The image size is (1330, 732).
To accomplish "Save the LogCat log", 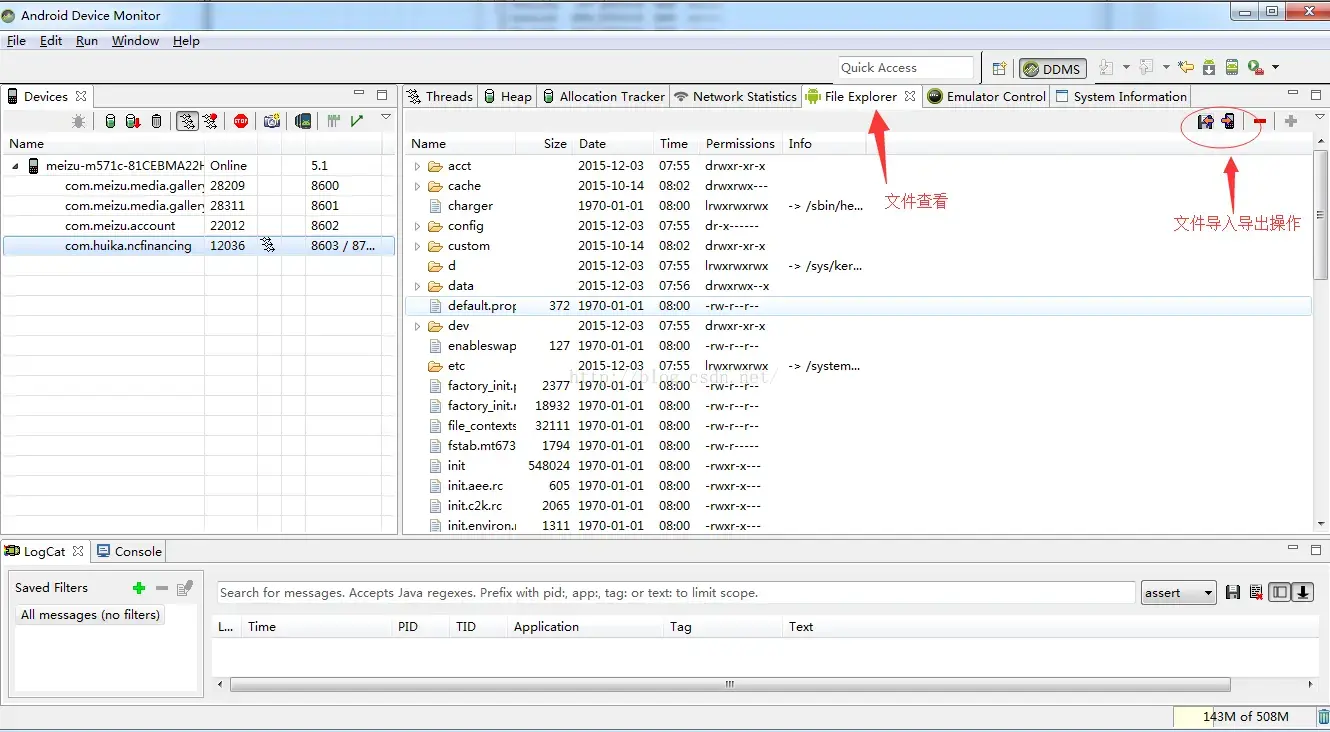I will click(1233, 592).
